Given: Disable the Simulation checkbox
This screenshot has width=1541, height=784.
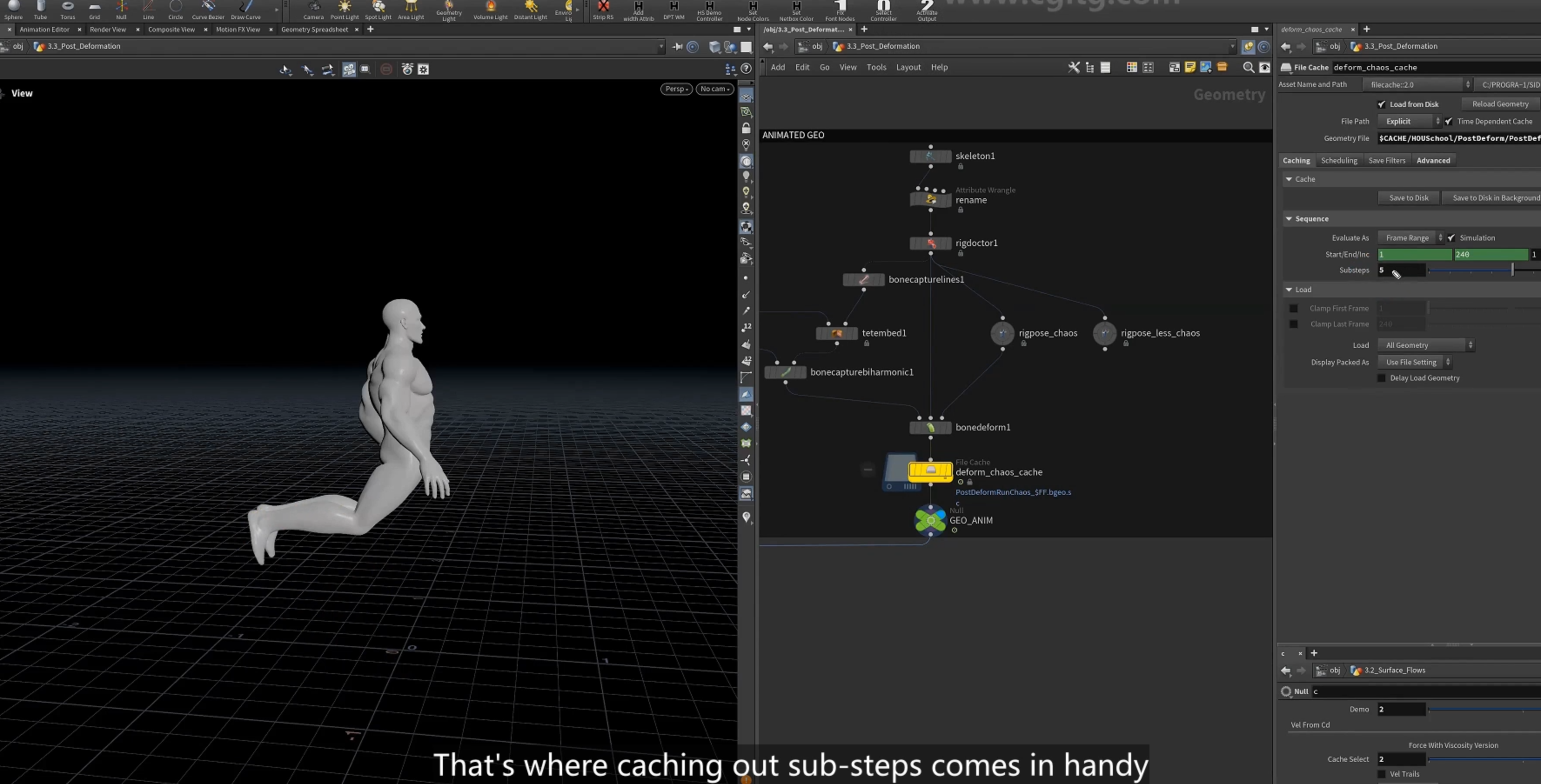Looking at the screenshot, I should pyautogui.click(x=1451, y=238).
